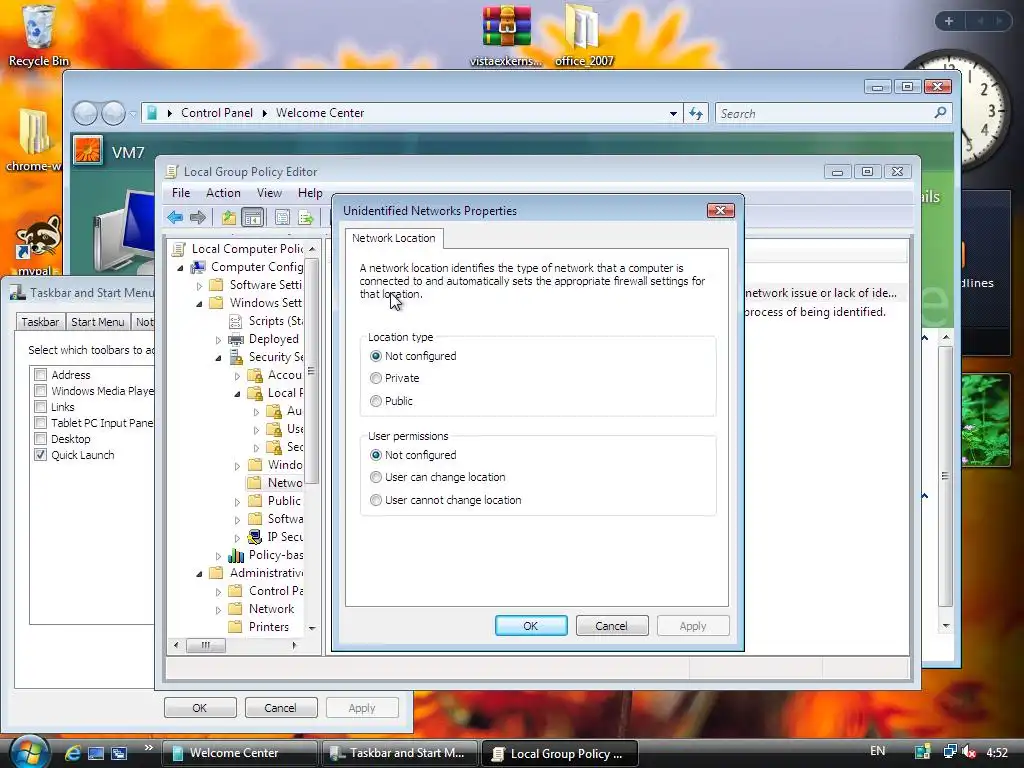Screen dimensions: 1024x768
Task: Uncheck the Quick Launch toolbar checkbox
Action: point(40,455)
